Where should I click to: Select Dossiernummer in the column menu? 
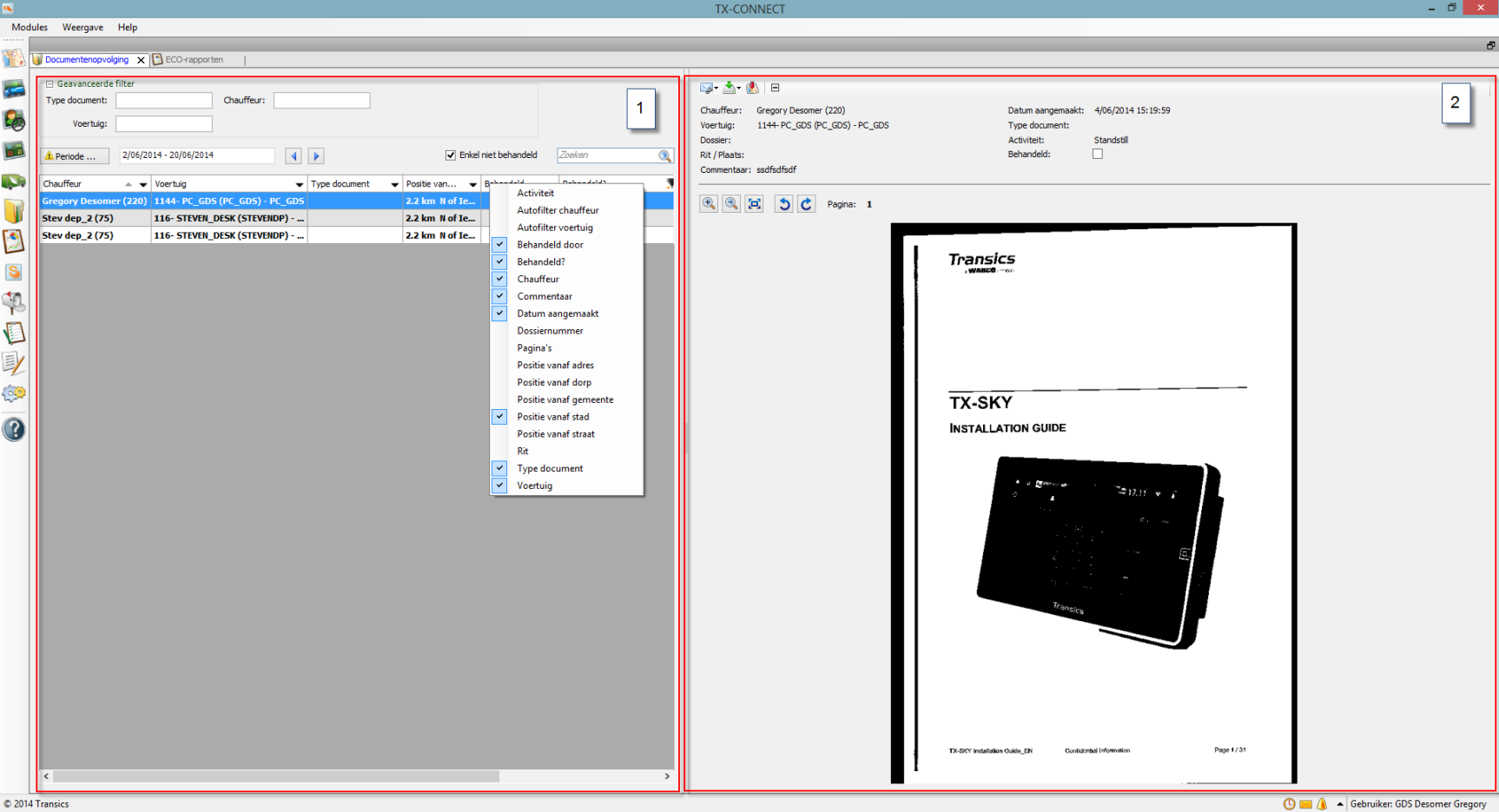click(566, 331)
